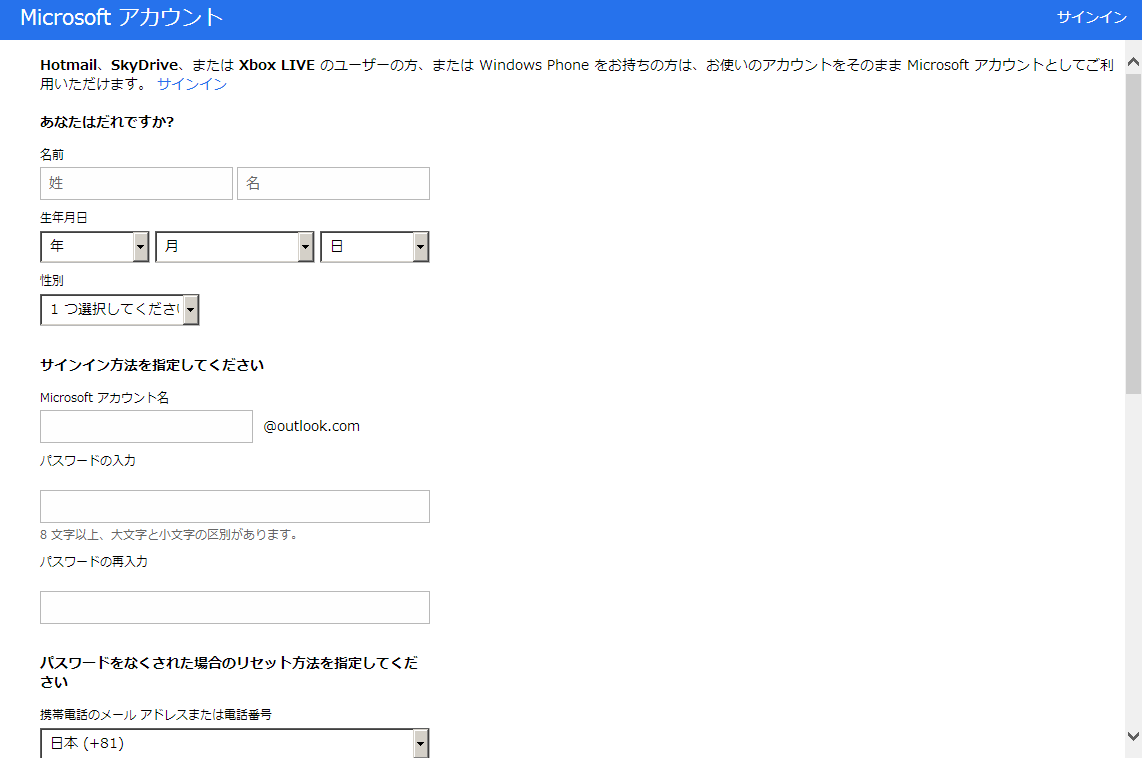Focus the 姓 last name field

(136, 183)
